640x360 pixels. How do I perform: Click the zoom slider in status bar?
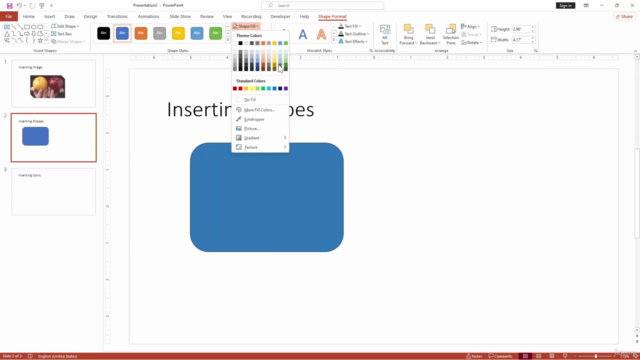point(596,356)
